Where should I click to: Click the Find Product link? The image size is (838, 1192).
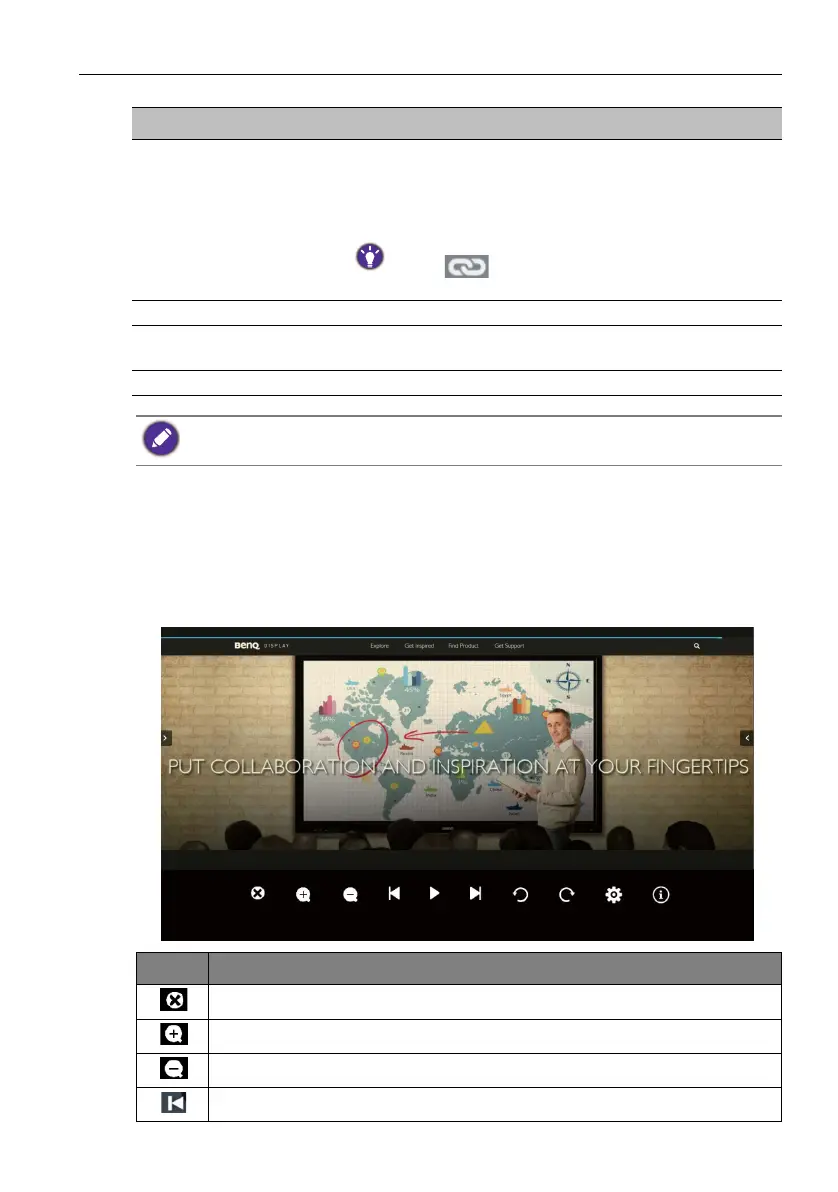[463, 646]
